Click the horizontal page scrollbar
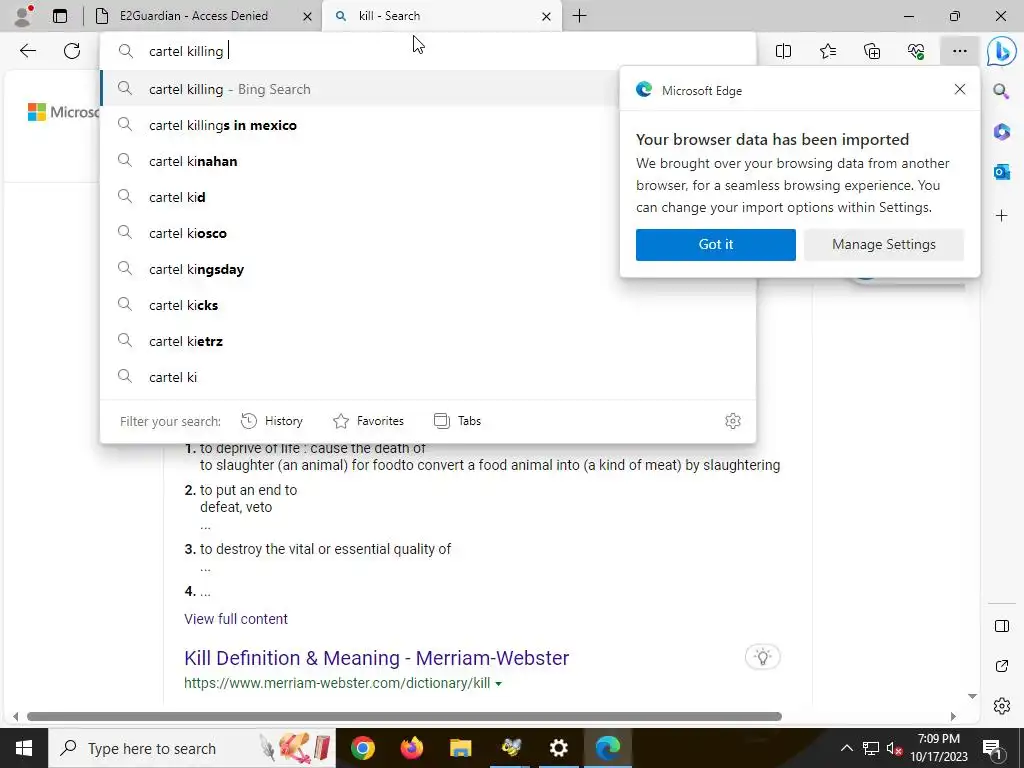 [404, 716]
